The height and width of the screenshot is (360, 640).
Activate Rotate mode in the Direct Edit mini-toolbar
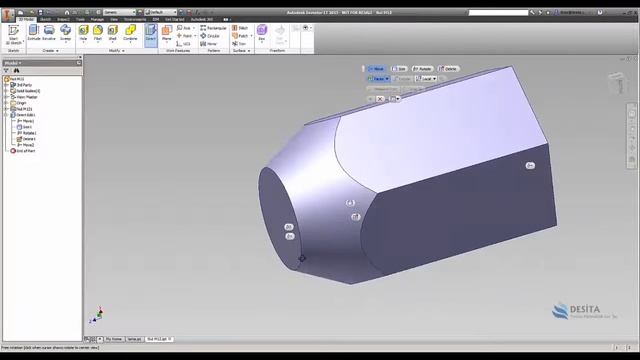click(x=422, y=69)
